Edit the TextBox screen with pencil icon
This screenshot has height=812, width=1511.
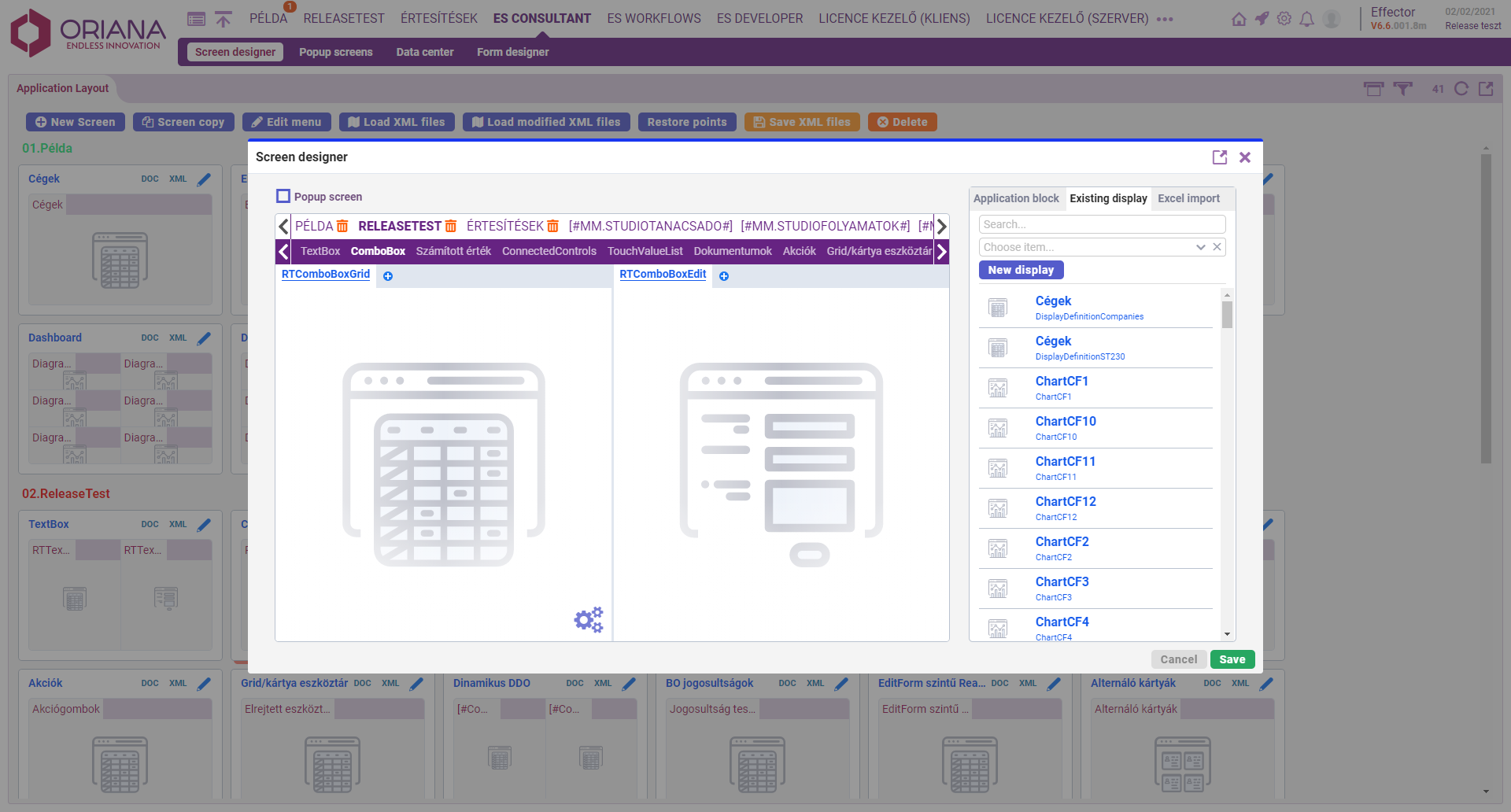(x=205, y=525)
